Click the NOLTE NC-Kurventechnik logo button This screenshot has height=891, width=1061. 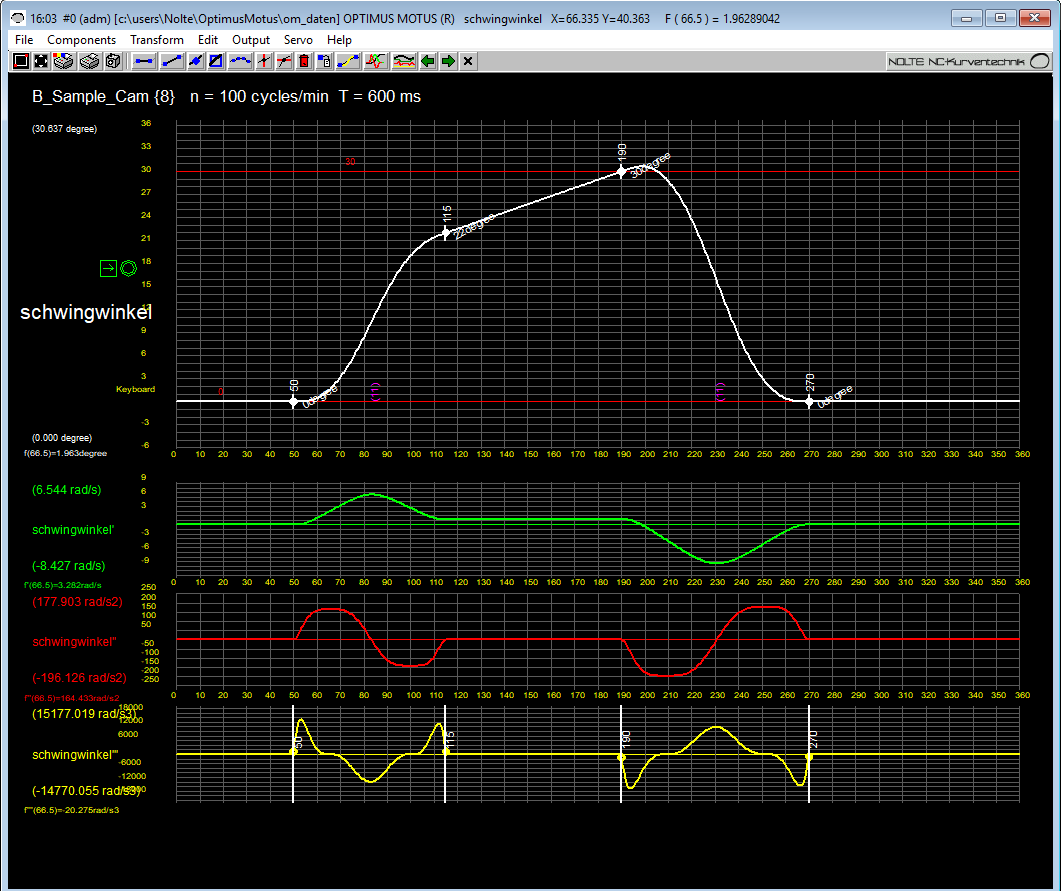968,61
